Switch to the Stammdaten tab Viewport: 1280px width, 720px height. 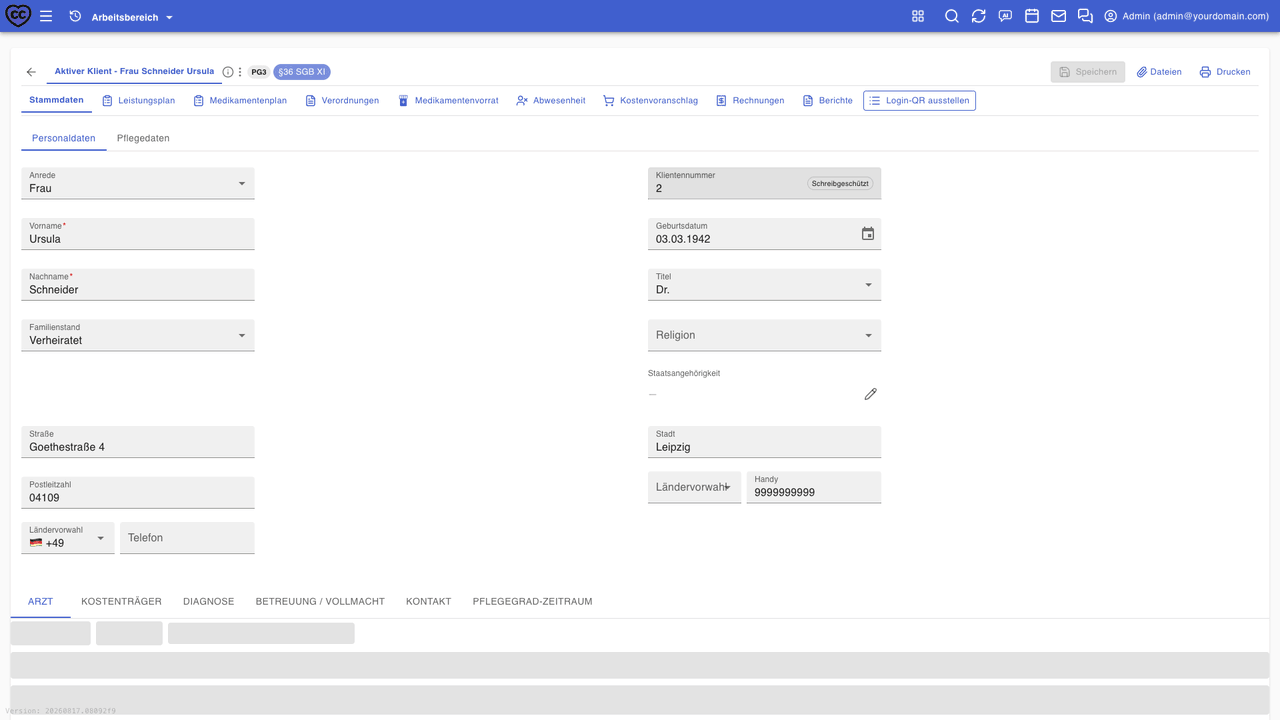pos(57,100)
